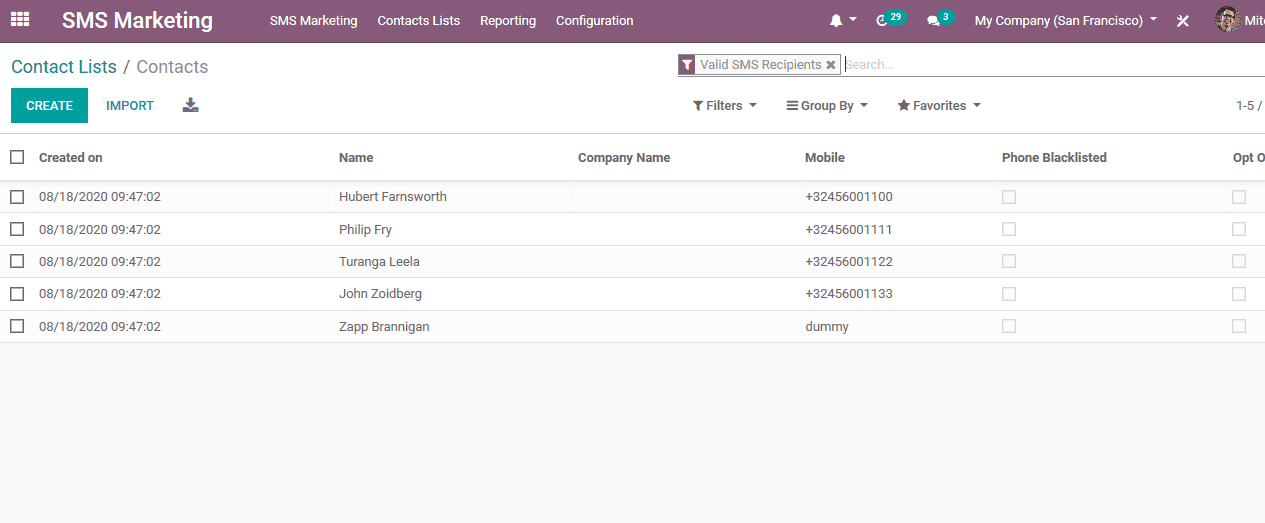Open the Reporting menu
Screen dimensions: 1265x523
pos(508,20)
